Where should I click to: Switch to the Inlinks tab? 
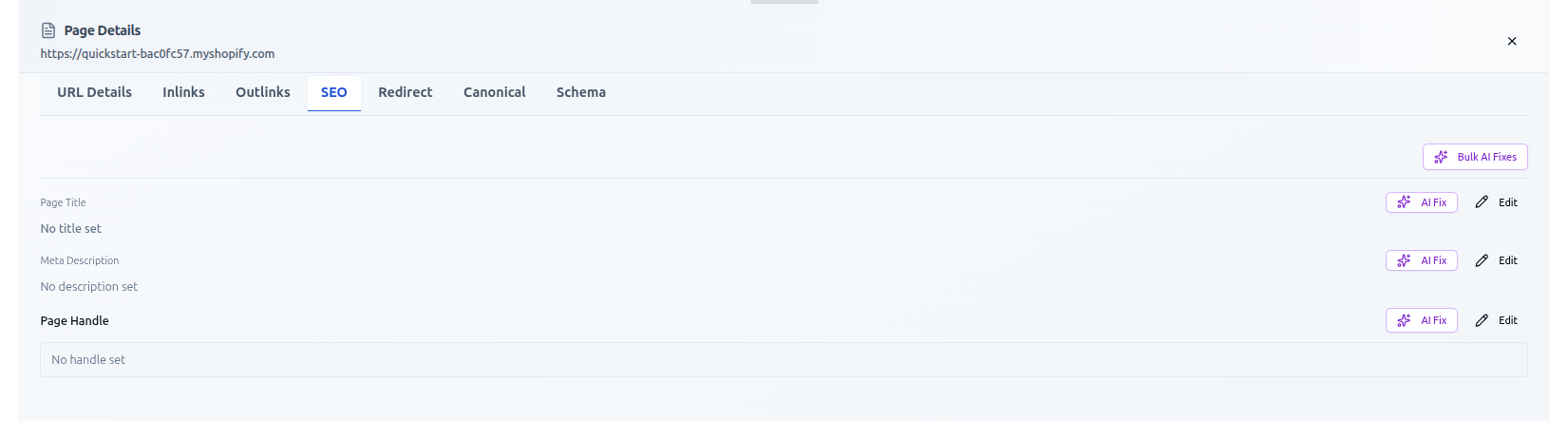click(x=183, y=92)
